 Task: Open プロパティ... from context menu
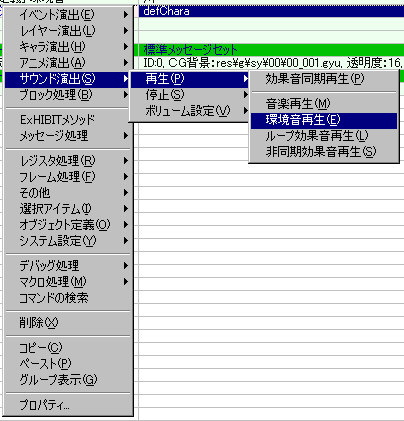(68, 405)
